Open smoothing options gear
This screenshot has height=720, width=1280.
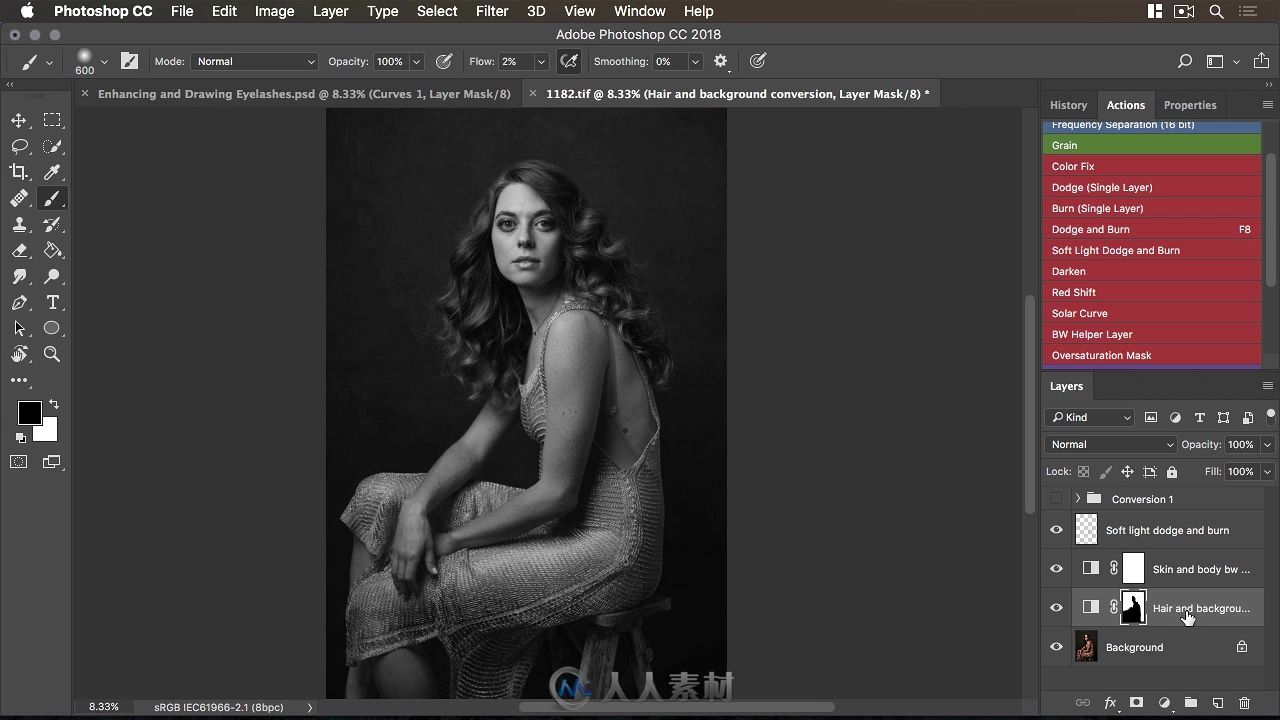721,61
